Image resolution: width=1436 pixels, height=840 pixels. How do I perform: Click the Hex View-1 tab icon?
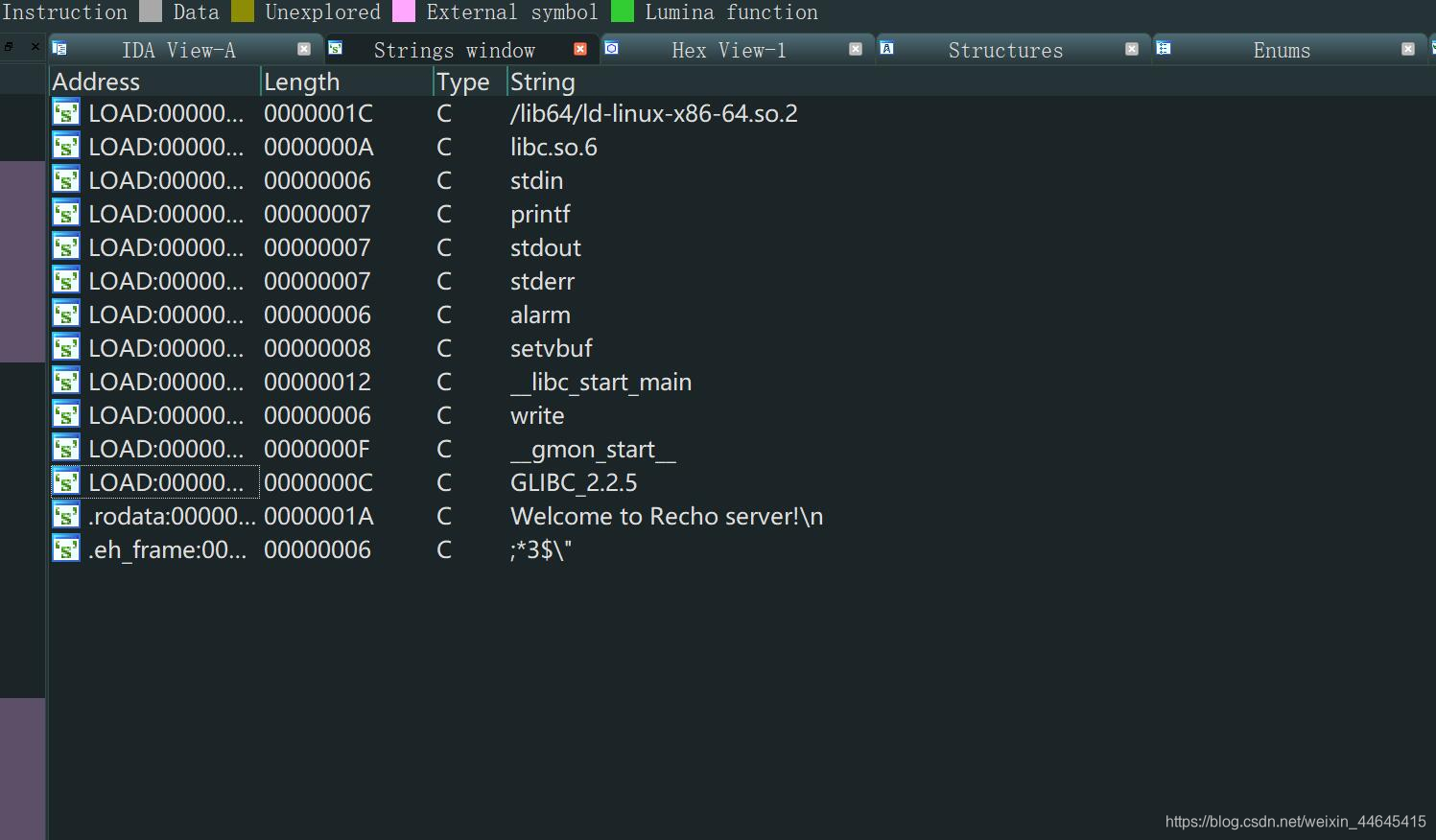coord(611,48)
